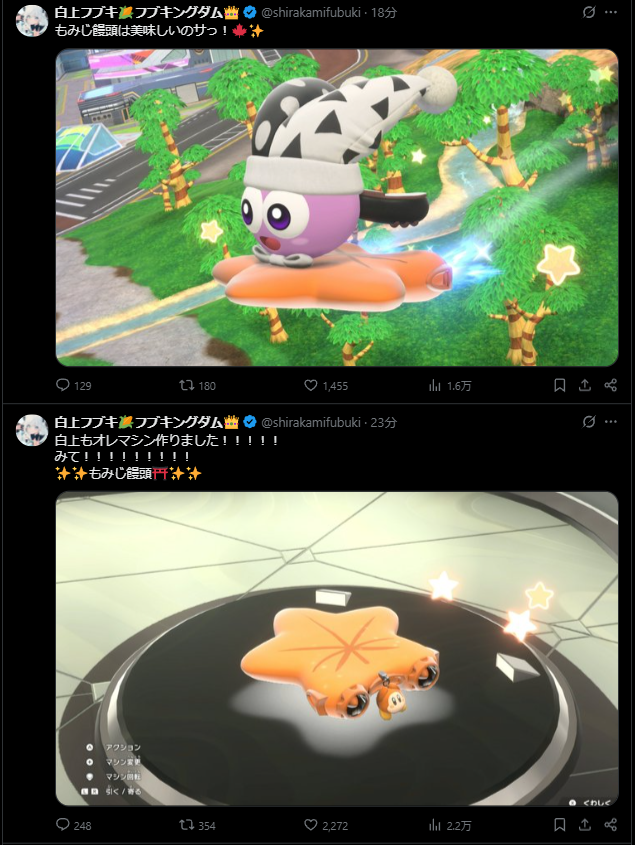This screenshot has height=845, width=635.
Task: Click share icon on the first post
Action: tap(610, 385)
